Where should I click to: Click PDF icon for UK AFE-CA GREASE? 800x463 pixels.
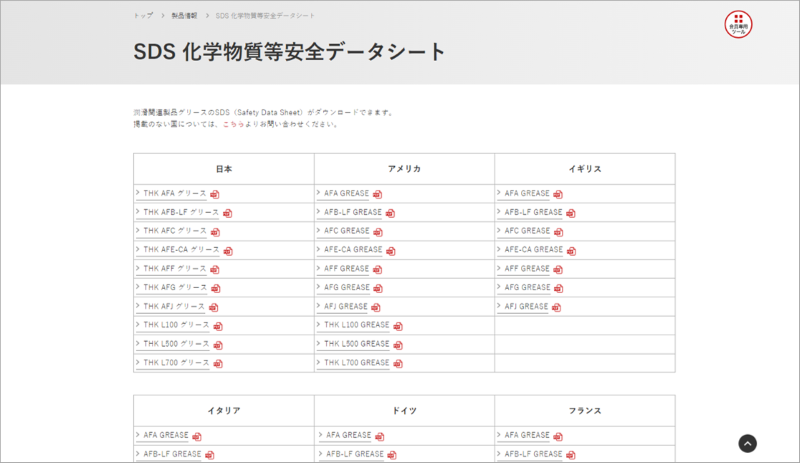pos(572,251)
